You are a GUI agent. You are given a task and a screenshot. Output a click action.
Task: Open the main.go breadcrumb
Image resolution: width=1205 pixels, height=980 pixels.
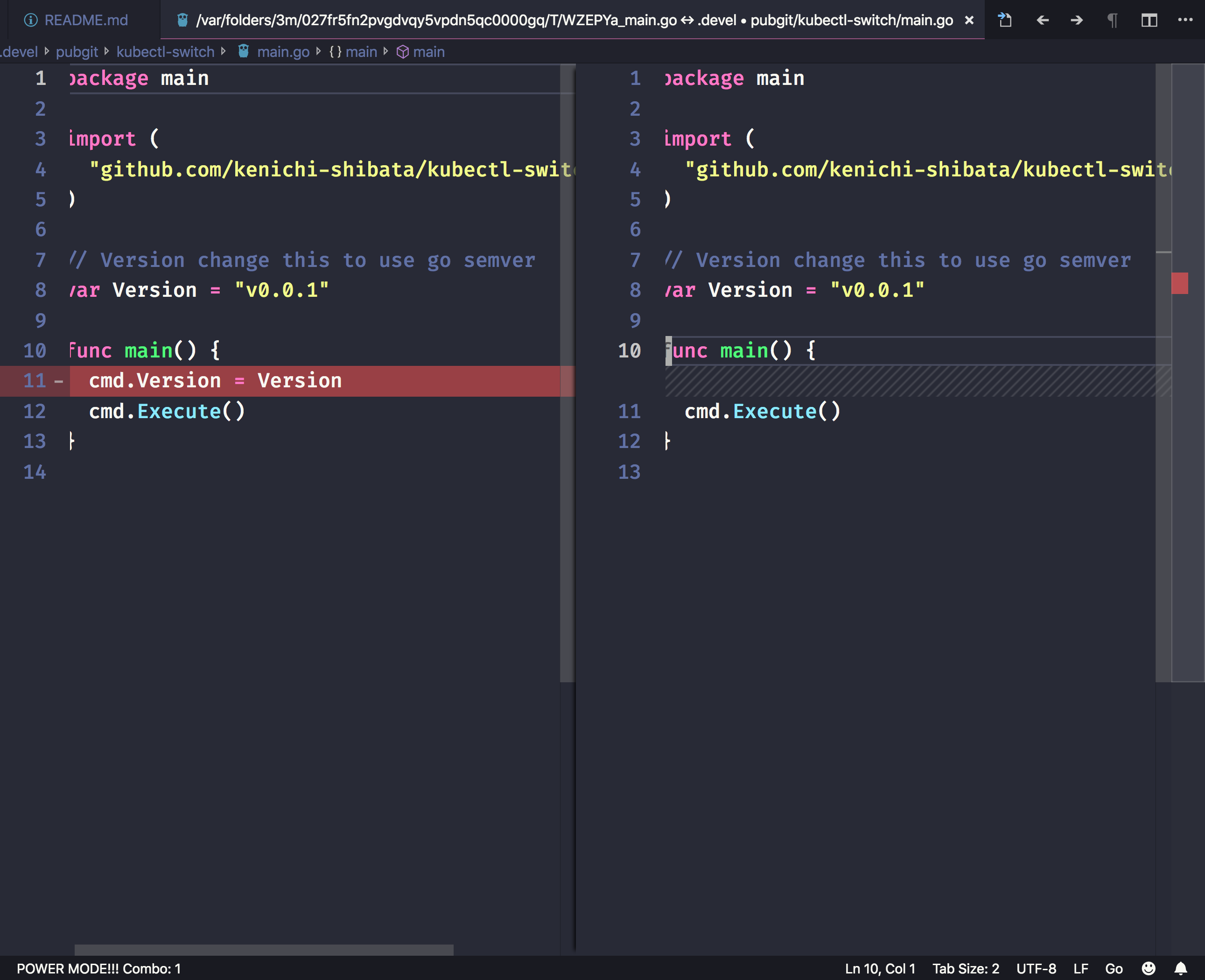283,52
